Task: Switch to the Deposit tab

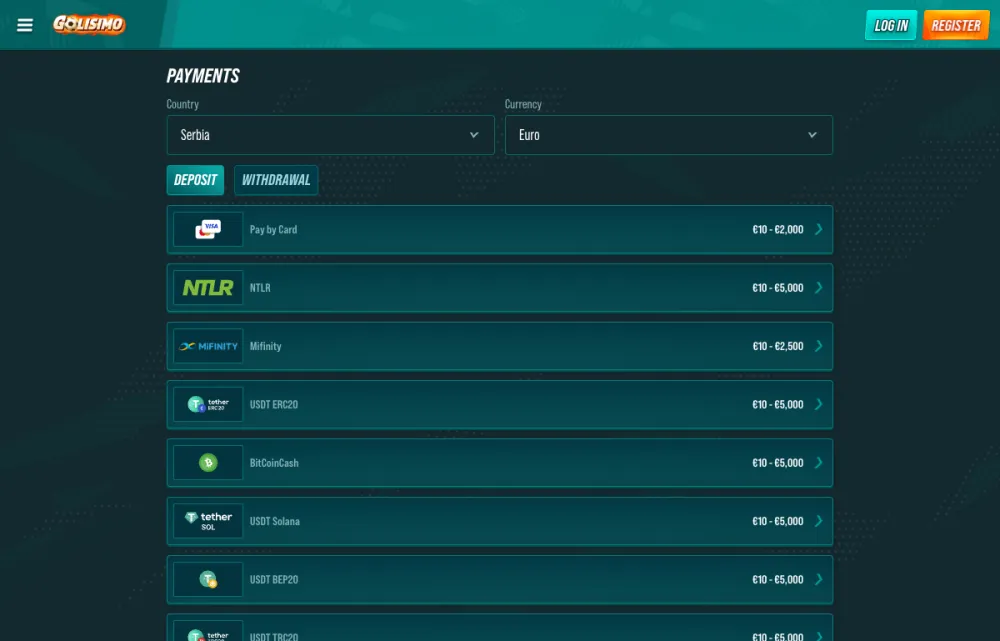Action: (x=195, y=180)
